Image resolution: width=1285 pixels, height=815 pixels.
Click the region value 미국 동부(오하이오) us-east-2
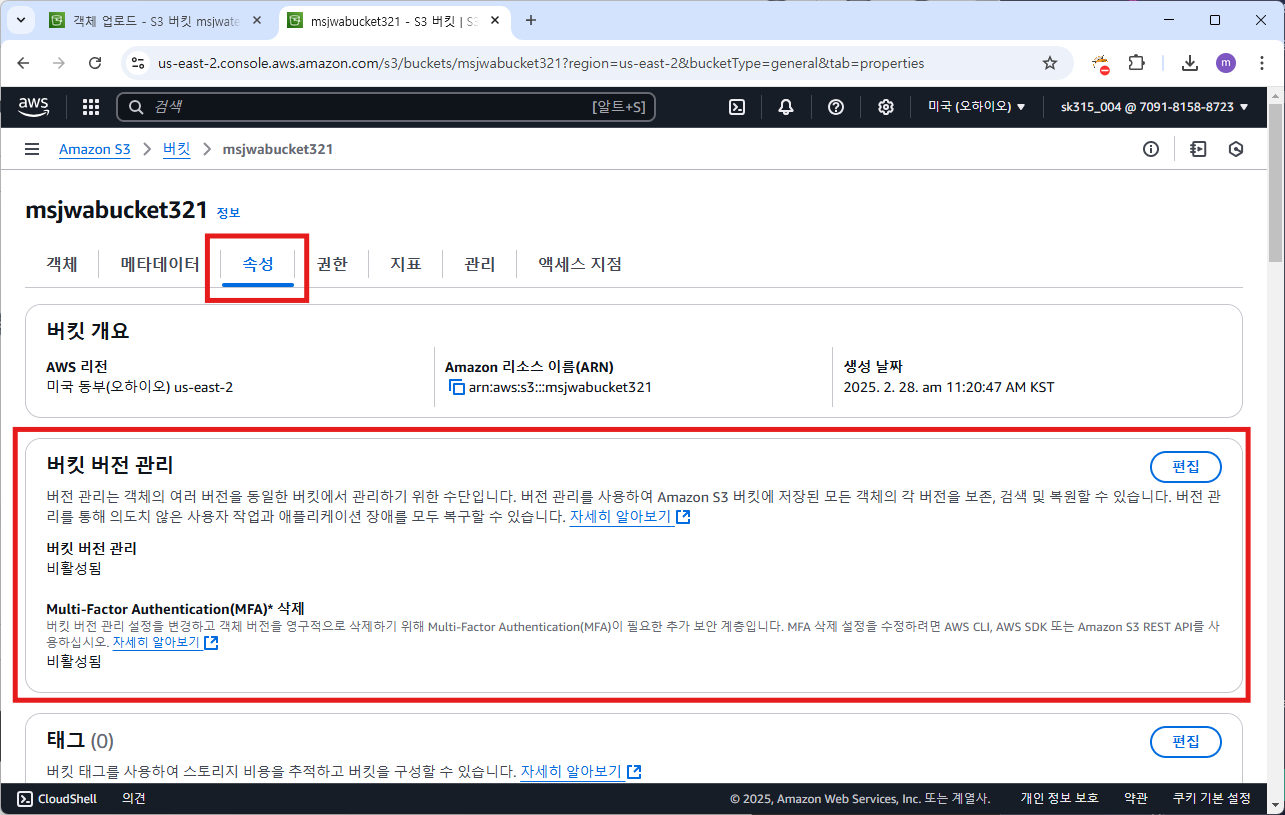pos(140,388)
